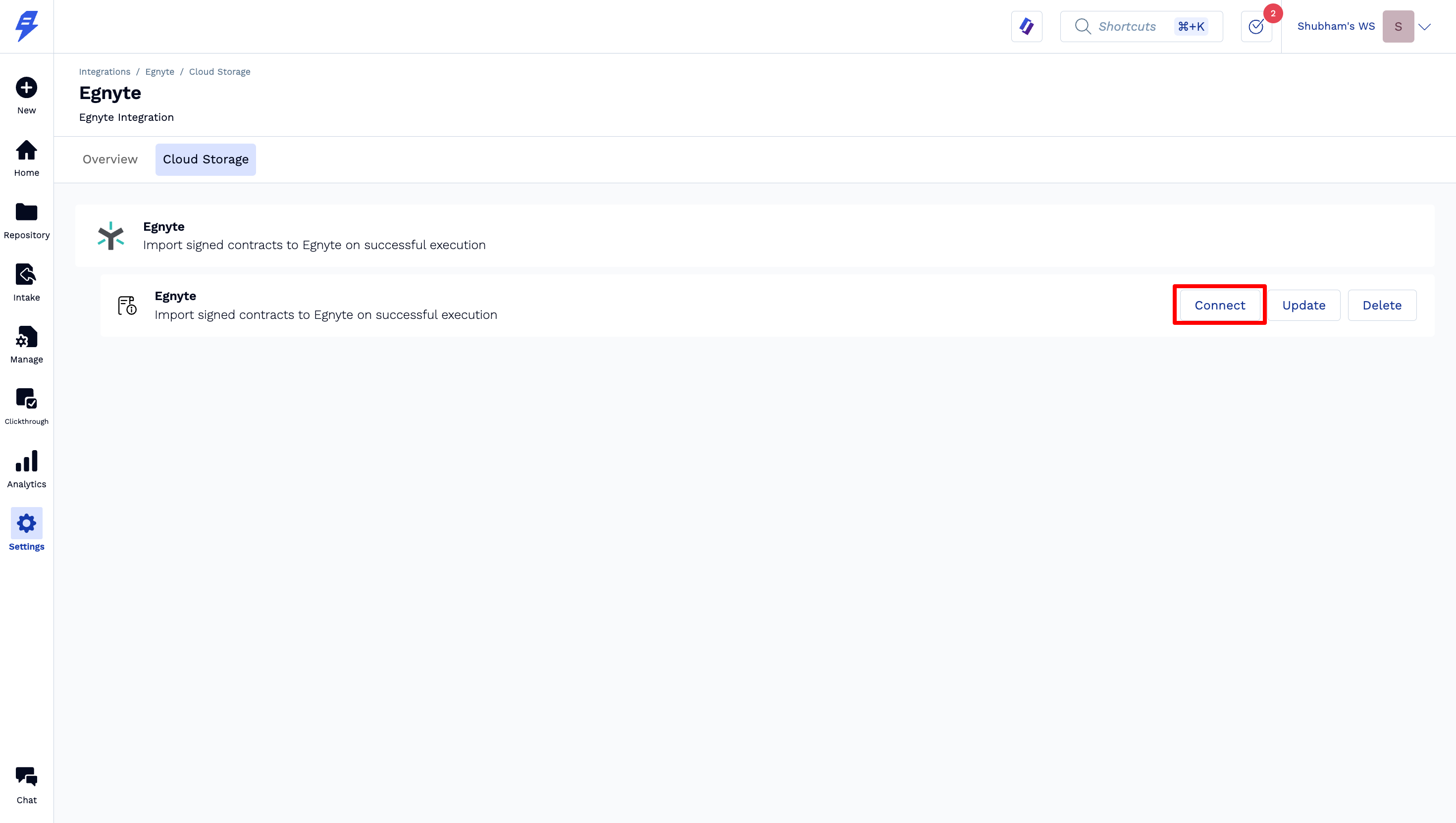Open the Analytics bar chart icon
The width and height of the screenshot is (1456, 823).
pyautogui.click(x=27, y=461)
